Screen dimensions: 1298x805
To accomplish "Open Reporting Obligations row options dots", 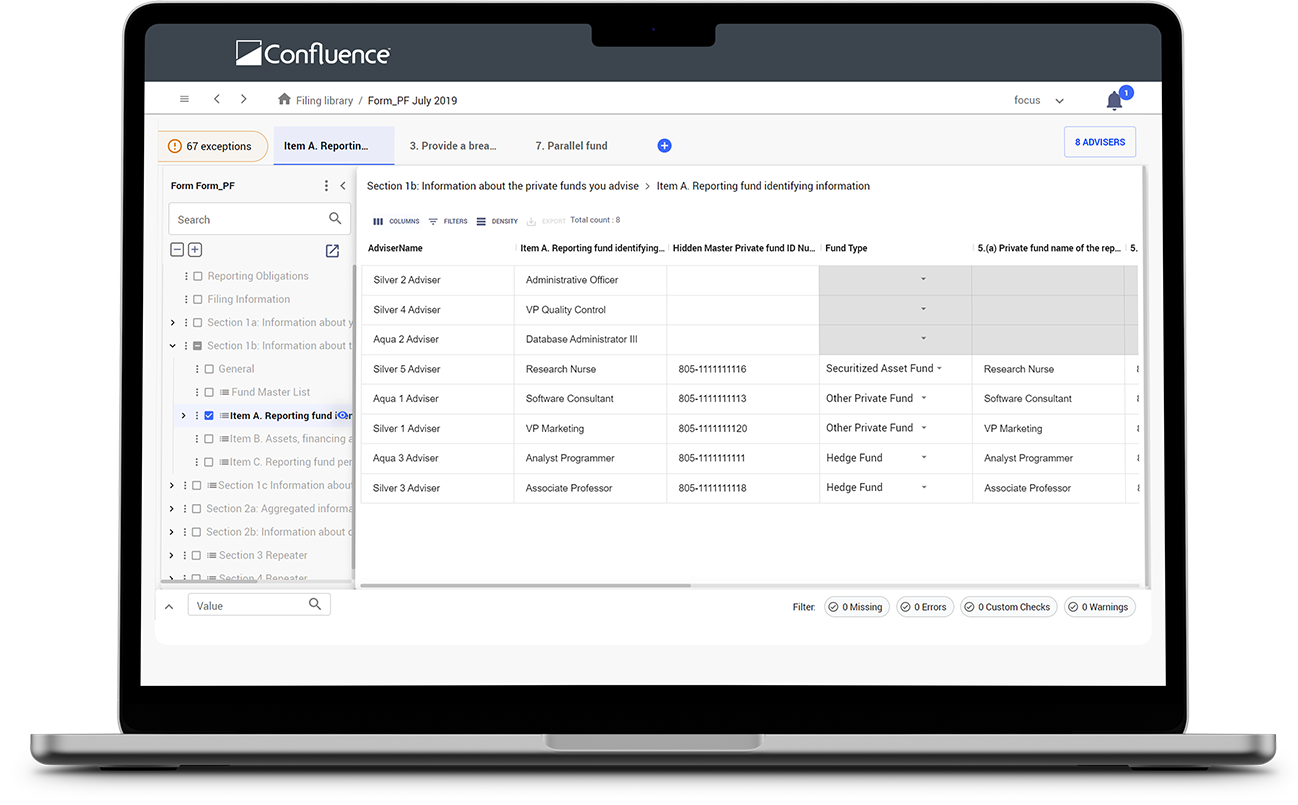I will [x=186, y=276].
